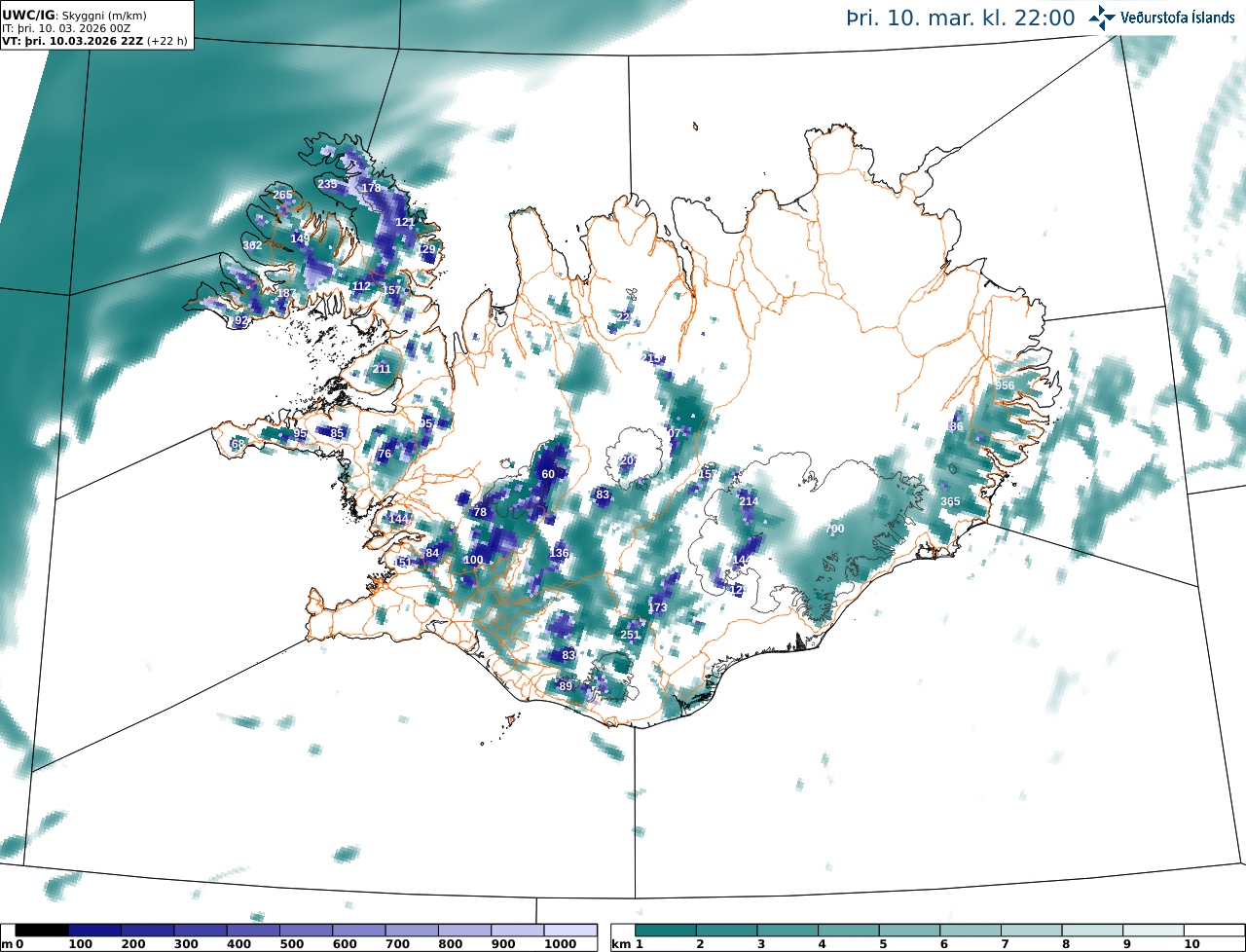Click the 112 visibility value on the map
This screenshot has height=952, width=1246.
click(x=361, y=286)
